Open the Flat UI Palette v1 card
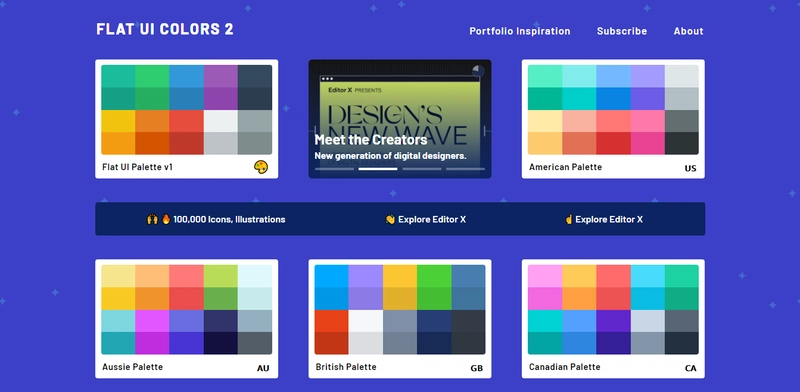This screenshot has height=392, width=800. [187, 119]
